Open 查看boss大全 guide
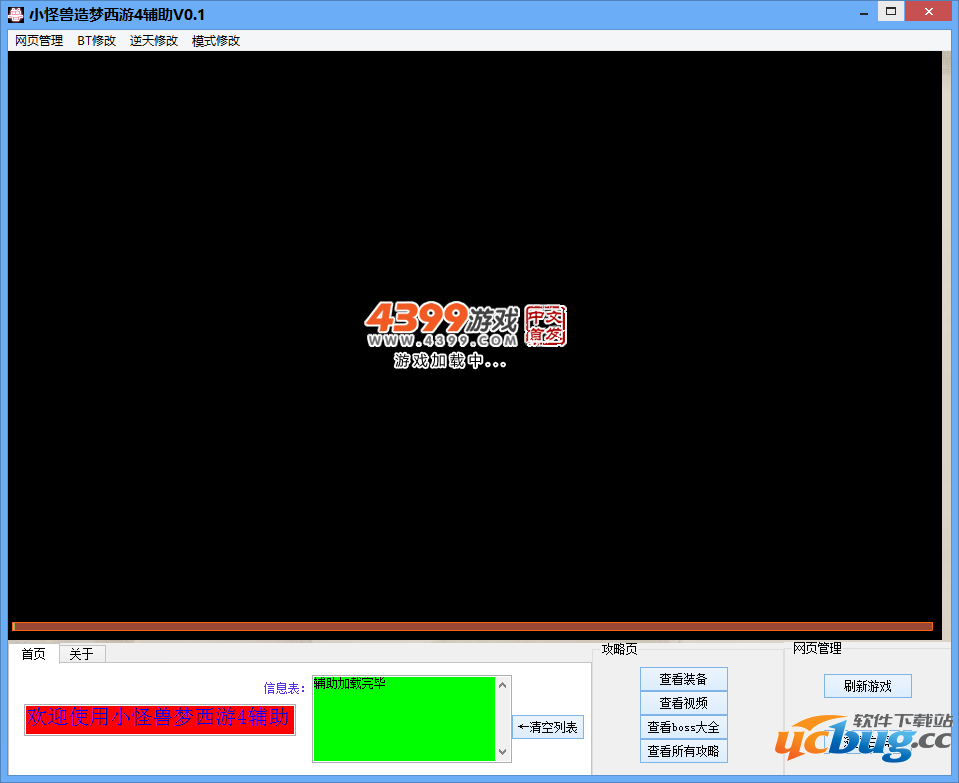The image size is (959, 783). coord(683,727)
